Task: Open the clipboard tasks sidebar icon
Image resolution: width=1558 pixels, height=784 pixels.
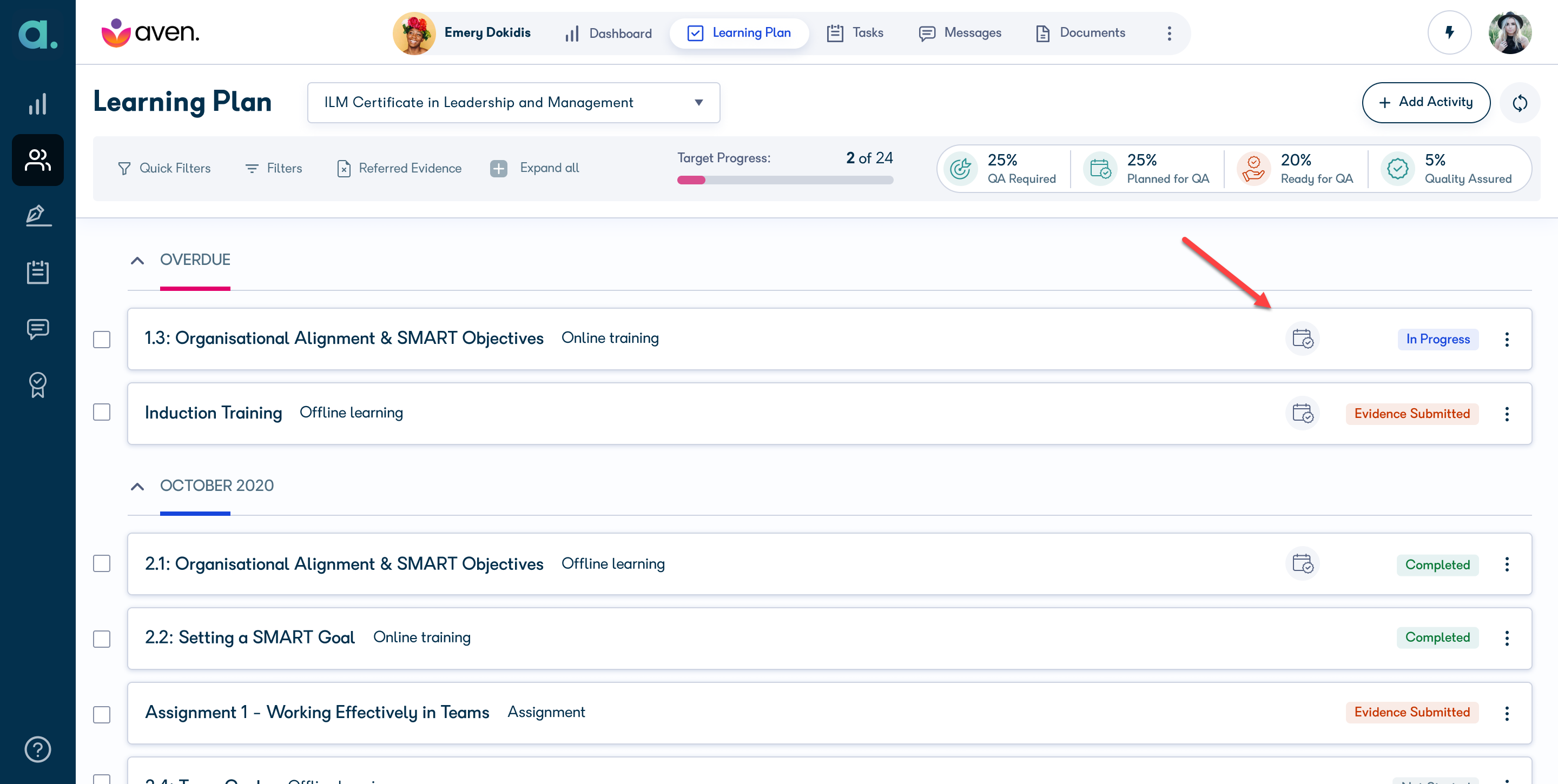Action: click(37, 272)
